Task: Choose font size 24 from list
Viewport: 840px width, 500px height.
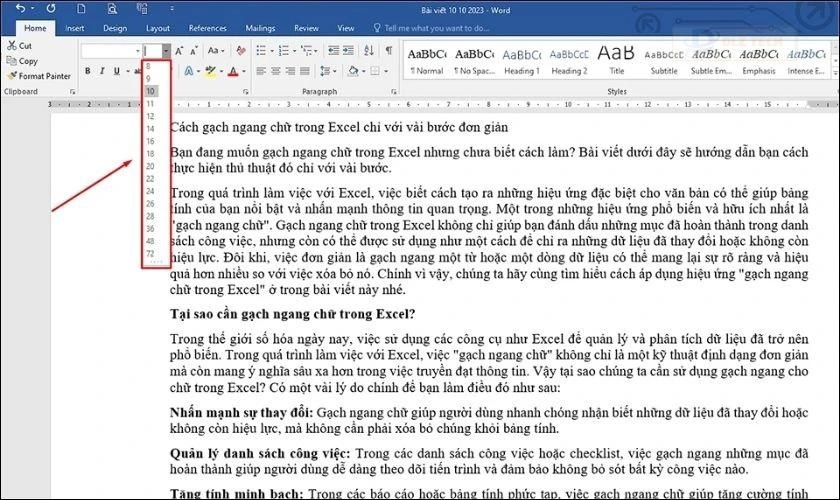Action: 151,191
